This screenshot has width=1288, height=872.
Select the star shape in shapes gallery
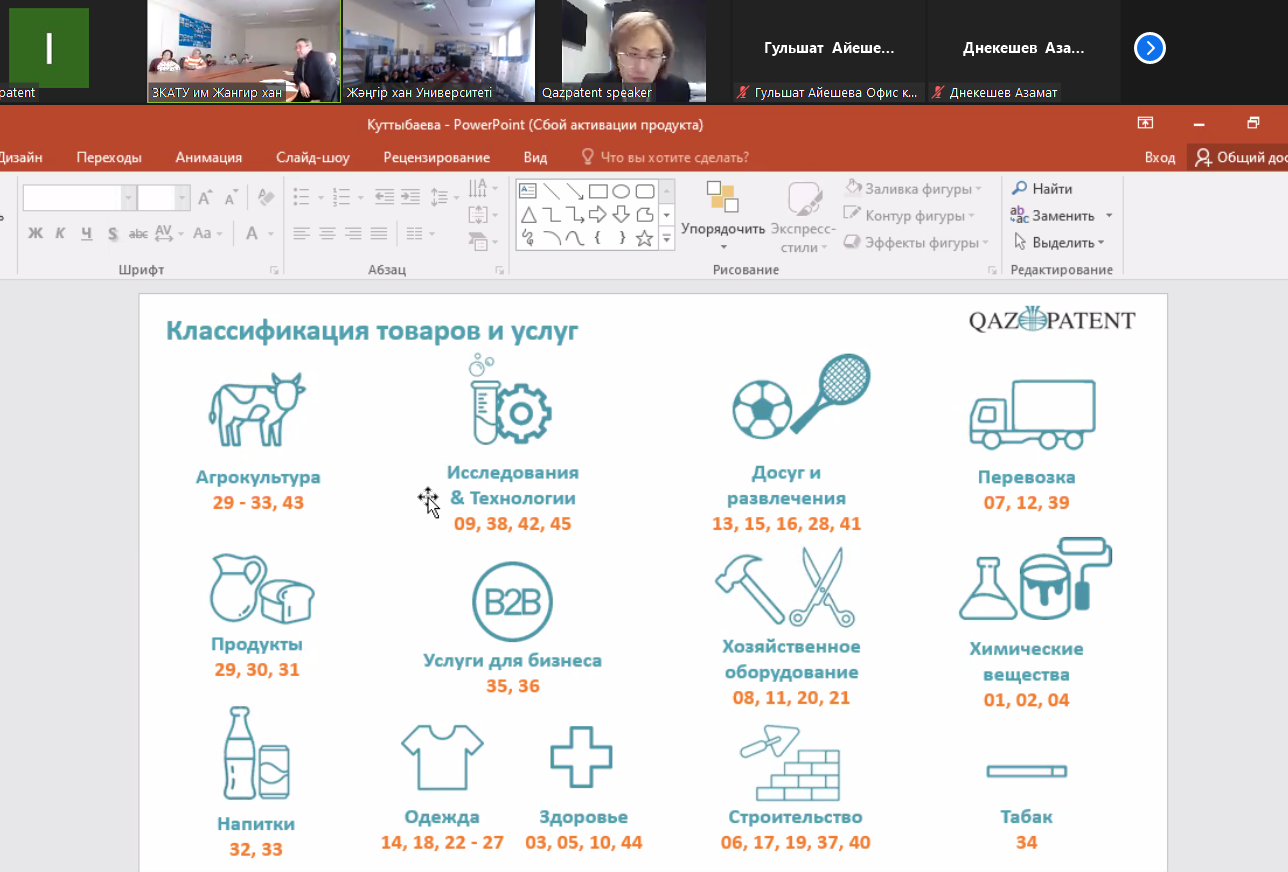[645, 238]
